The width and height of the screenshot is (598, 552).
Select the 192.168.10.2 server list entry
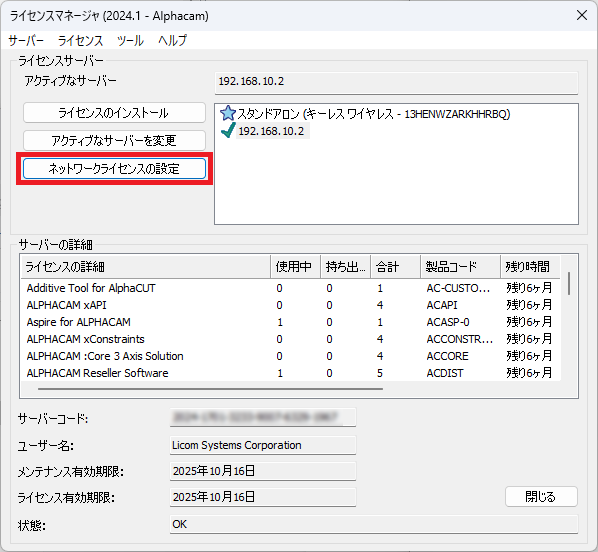(x=272, y=131)
